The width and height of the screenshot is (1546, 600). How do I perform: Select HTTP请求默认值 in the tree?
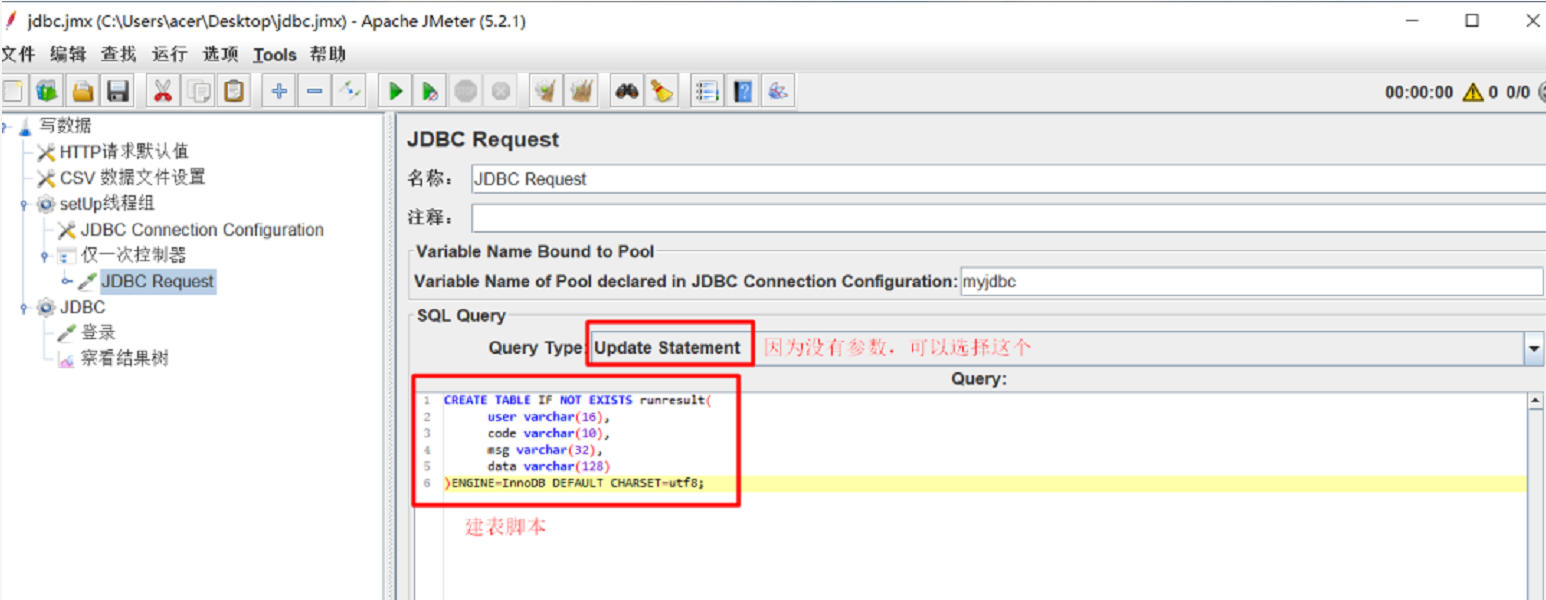[124, 152]
